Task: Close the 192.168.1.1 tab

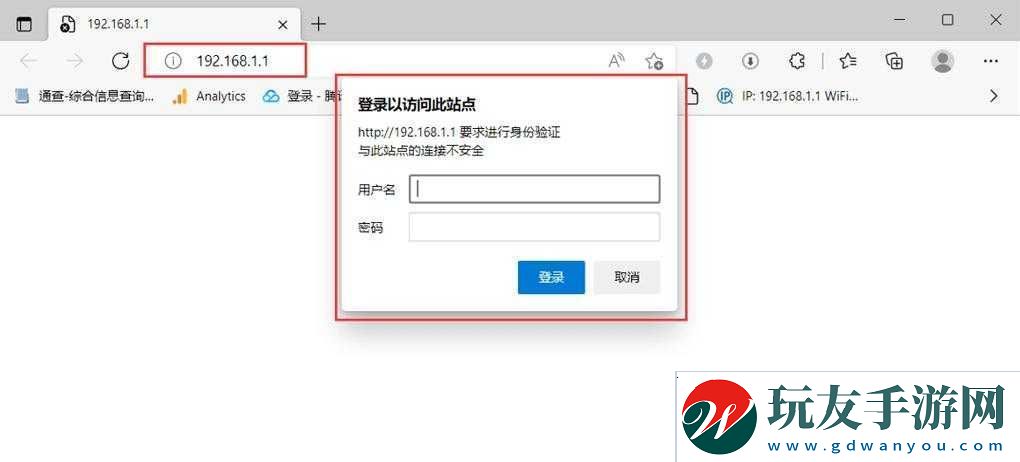Action: point(283,25)
